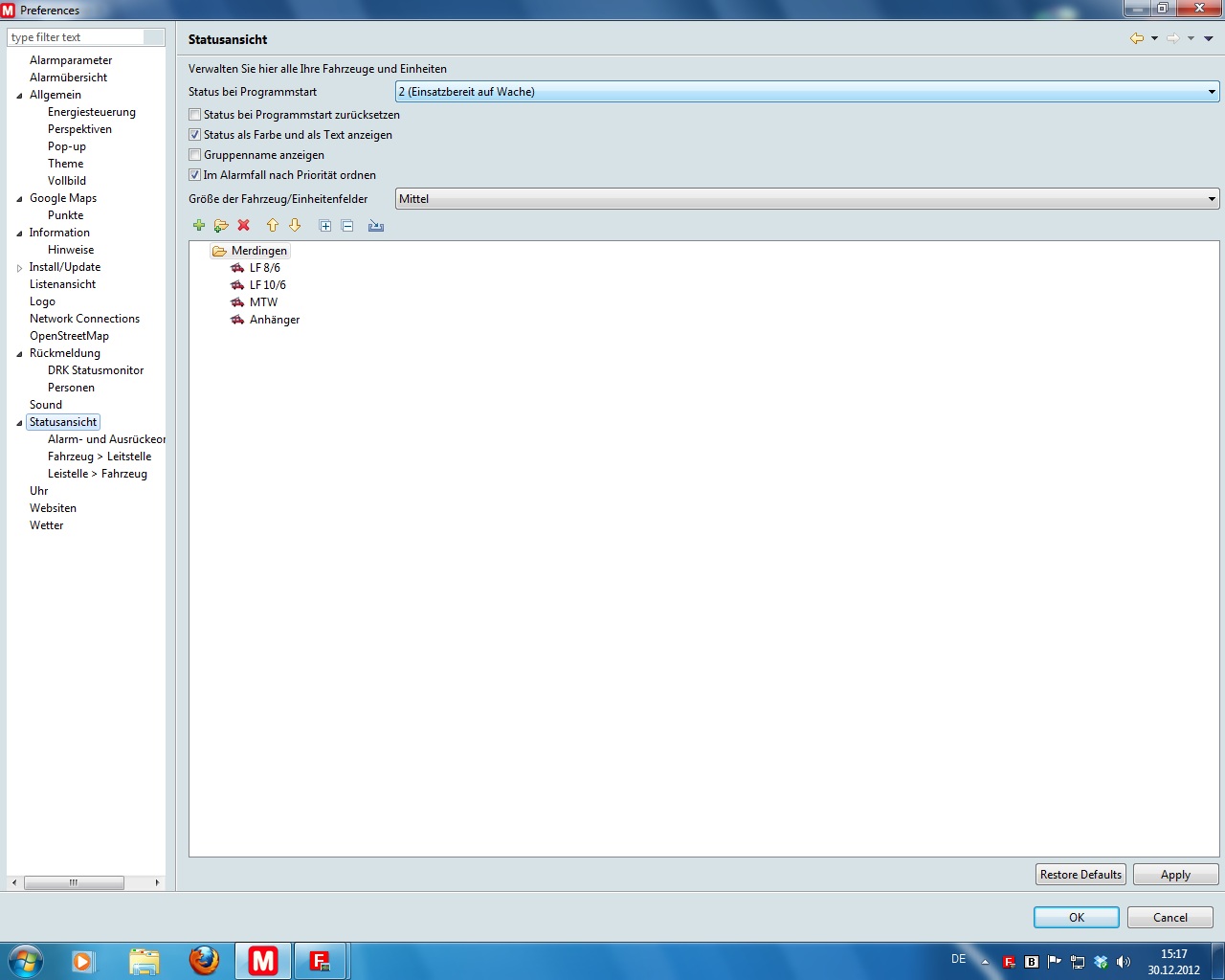Click the red X delete icon

coord(244,226)
